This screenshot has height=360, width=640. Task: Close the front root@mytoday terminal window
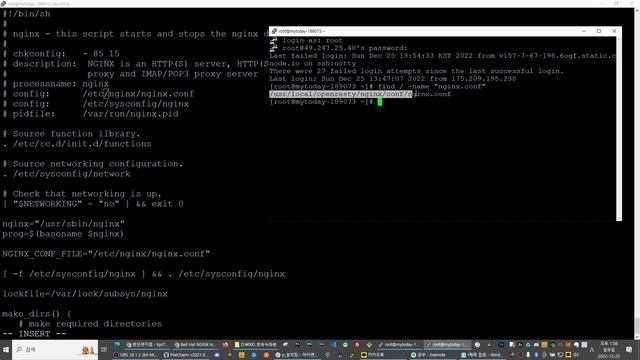tap(614, 31)
